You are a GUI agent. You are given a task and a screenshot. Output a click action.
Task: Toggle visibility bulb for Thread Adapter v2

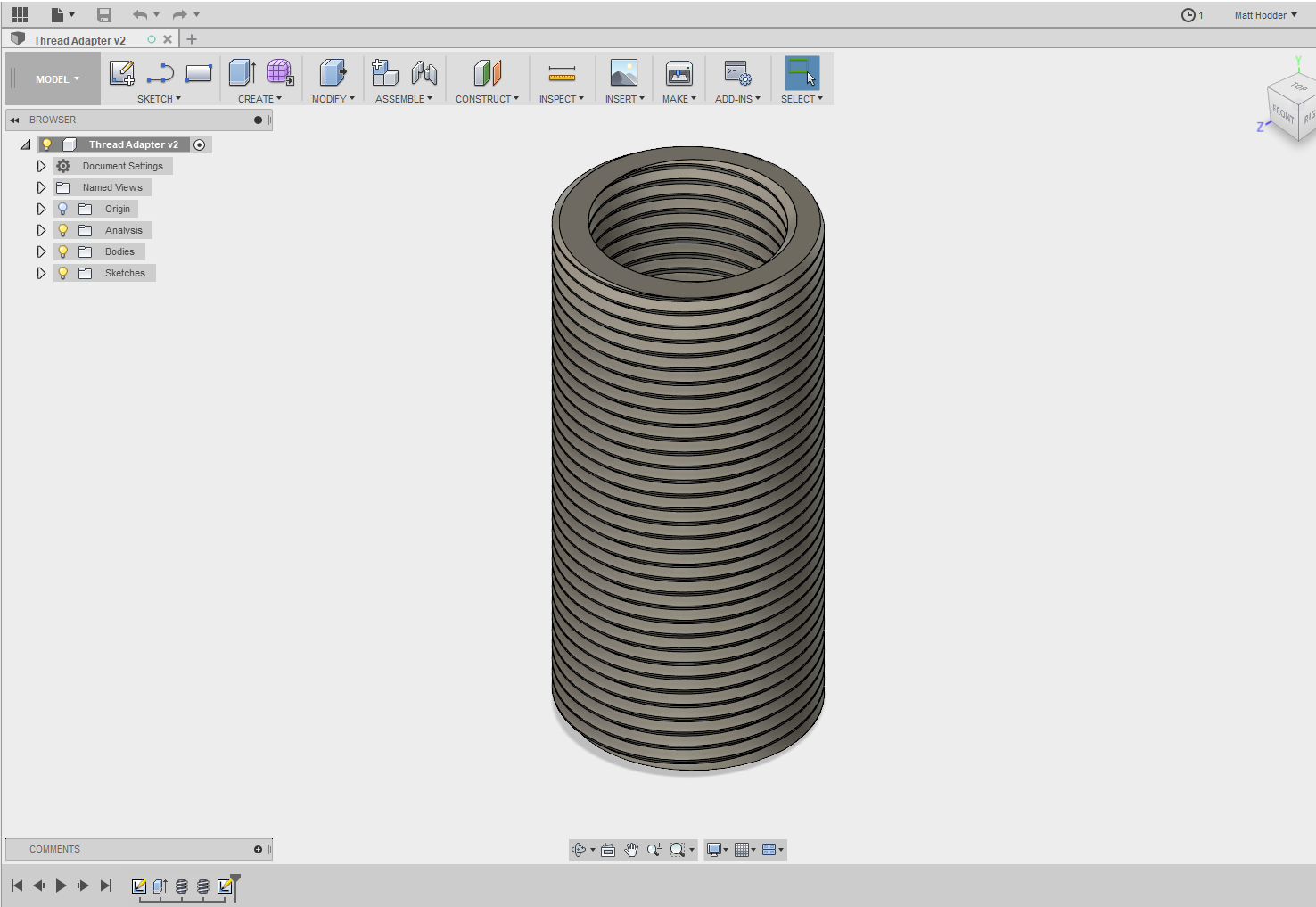point(47,144)
